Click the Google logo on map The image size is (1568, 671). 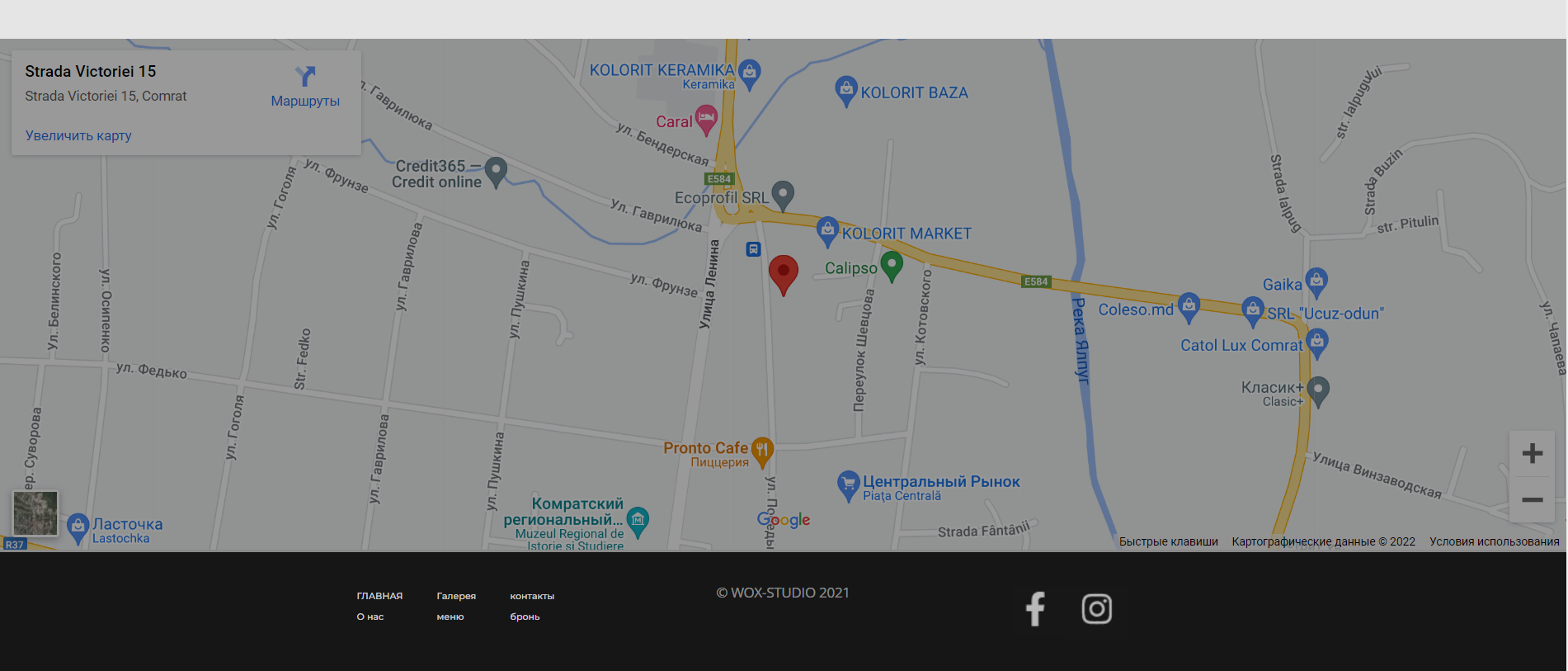pos(784,520)
